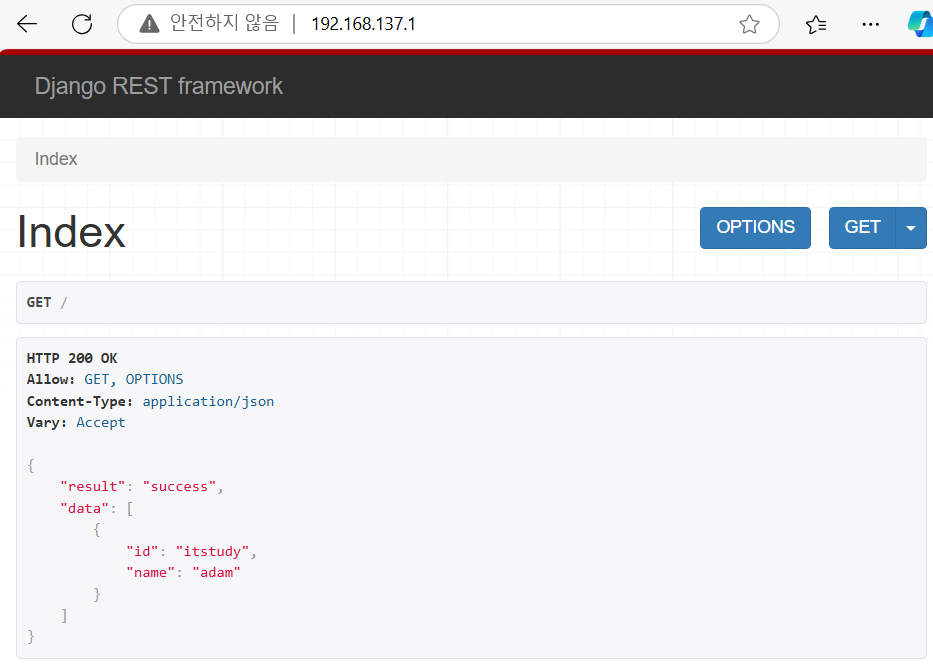Add page to favorites with star icon

749,24
